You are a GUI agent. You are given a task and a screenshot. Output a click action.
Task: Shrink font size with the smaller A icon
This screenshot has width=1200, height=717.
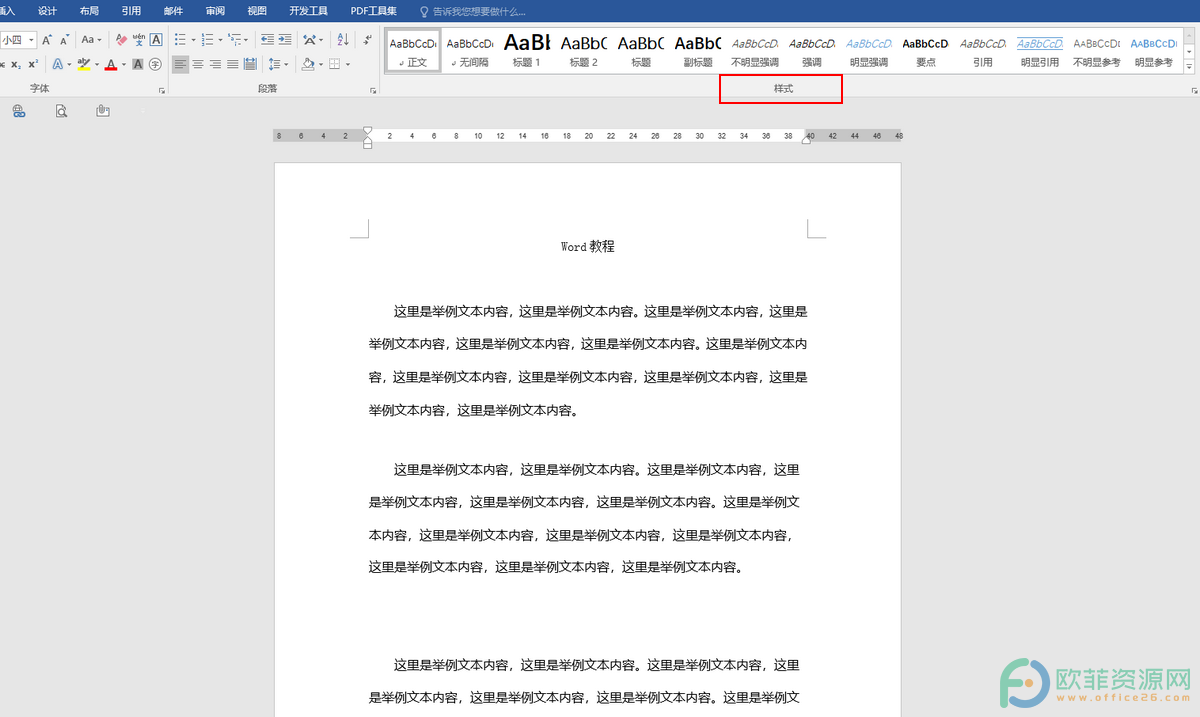click(x=64, y=40)
